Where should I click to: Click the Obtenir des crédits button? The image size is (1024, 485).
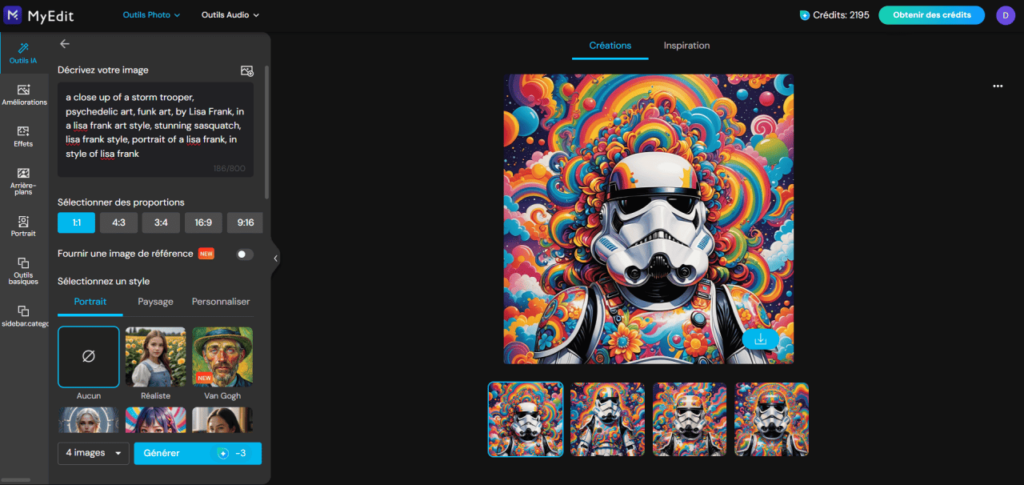coord(931,15)
